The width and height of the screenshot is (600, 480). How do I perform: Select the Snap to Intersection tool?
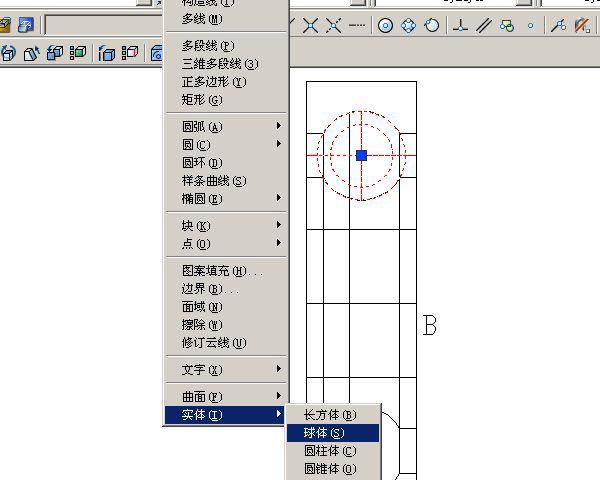pyautogui.click(x=310, y=26)
